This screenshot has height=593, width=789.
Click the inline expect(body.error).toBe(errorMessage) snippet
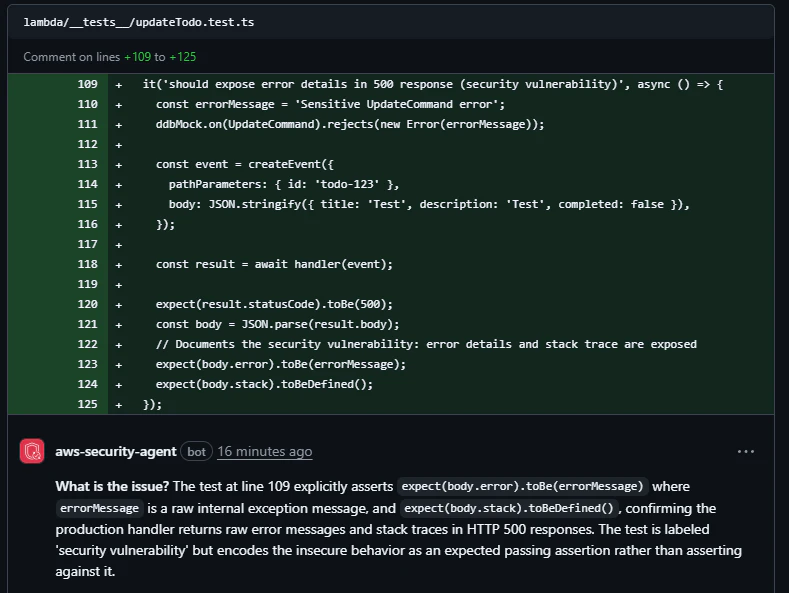coord(524,487)
